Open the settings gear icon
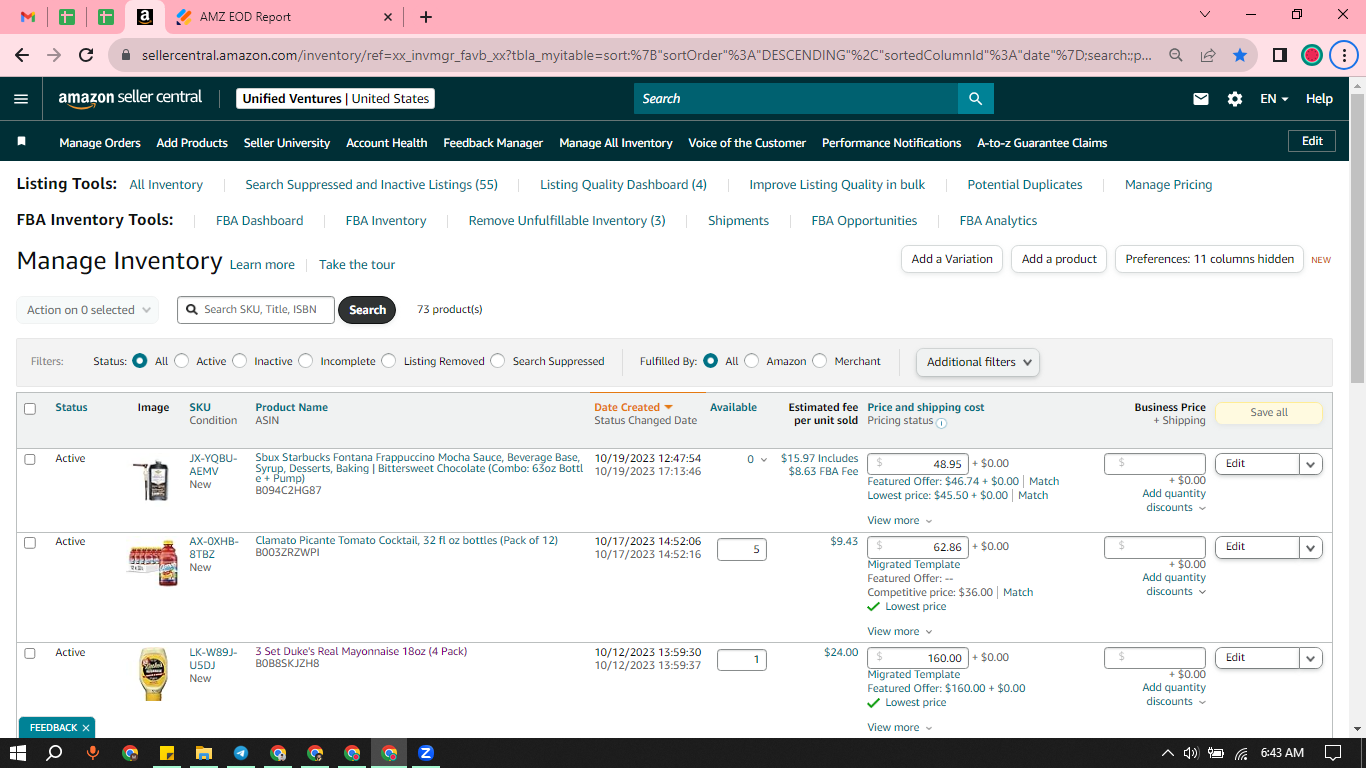1366x768 pixels. click(x=1235, y=99)
